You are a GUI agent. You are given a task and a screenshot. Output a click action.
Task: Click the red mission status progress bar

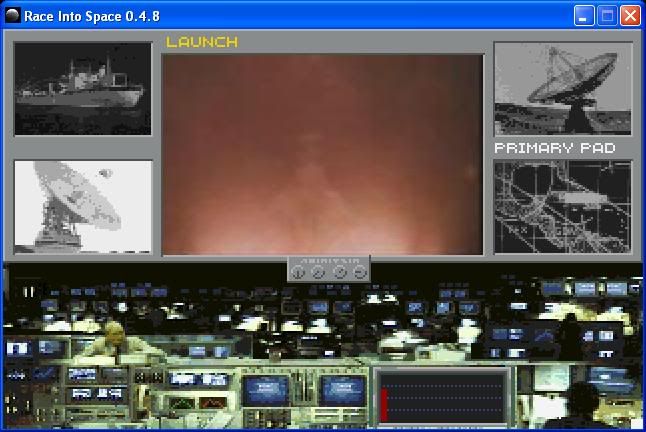[384, 404]
